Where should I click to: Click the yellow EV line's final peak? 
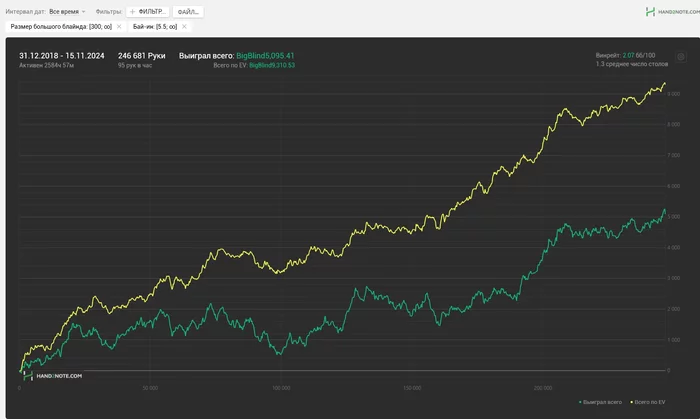tap(665, 83)
